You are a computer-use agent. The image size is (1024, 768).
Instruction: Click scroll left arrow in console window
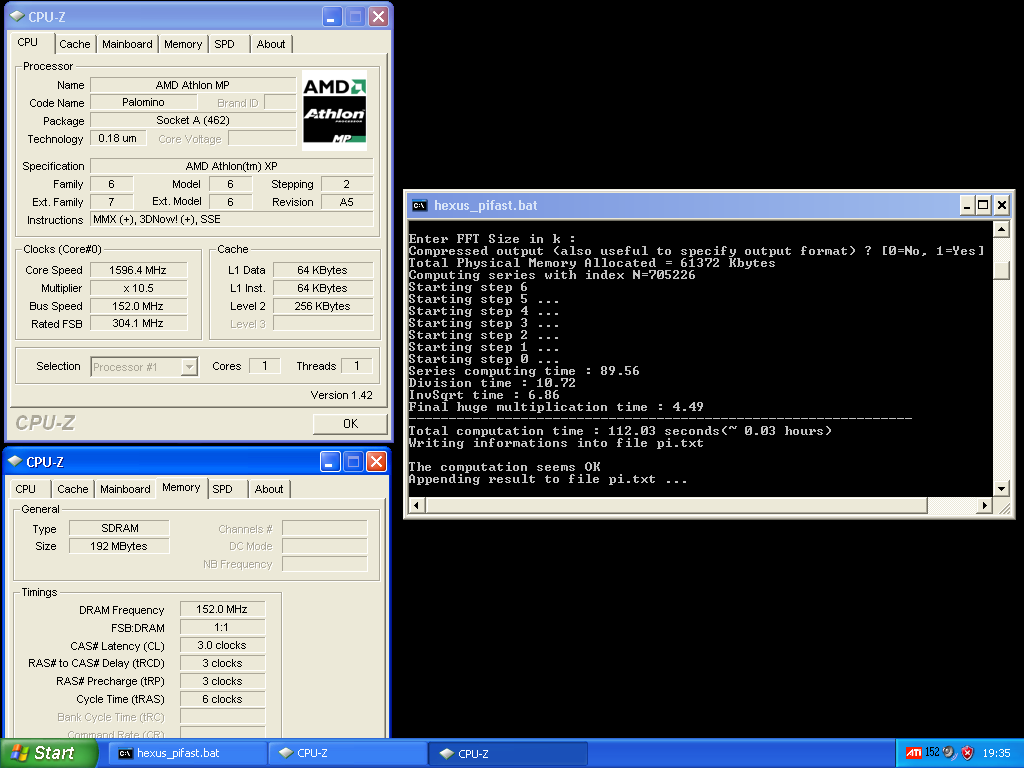point(417,505)
